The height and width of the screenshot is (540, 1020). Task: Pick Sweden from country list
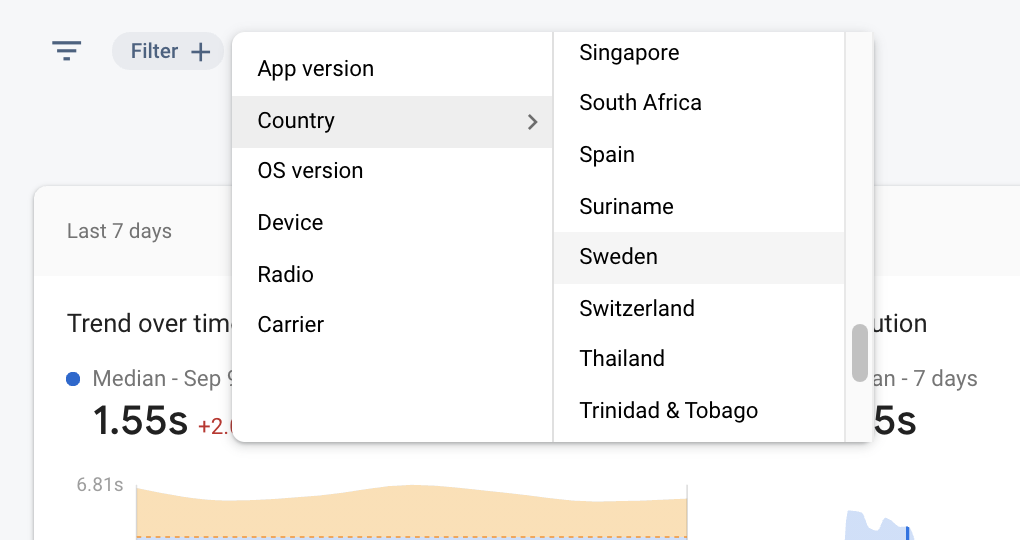point(699,257)
